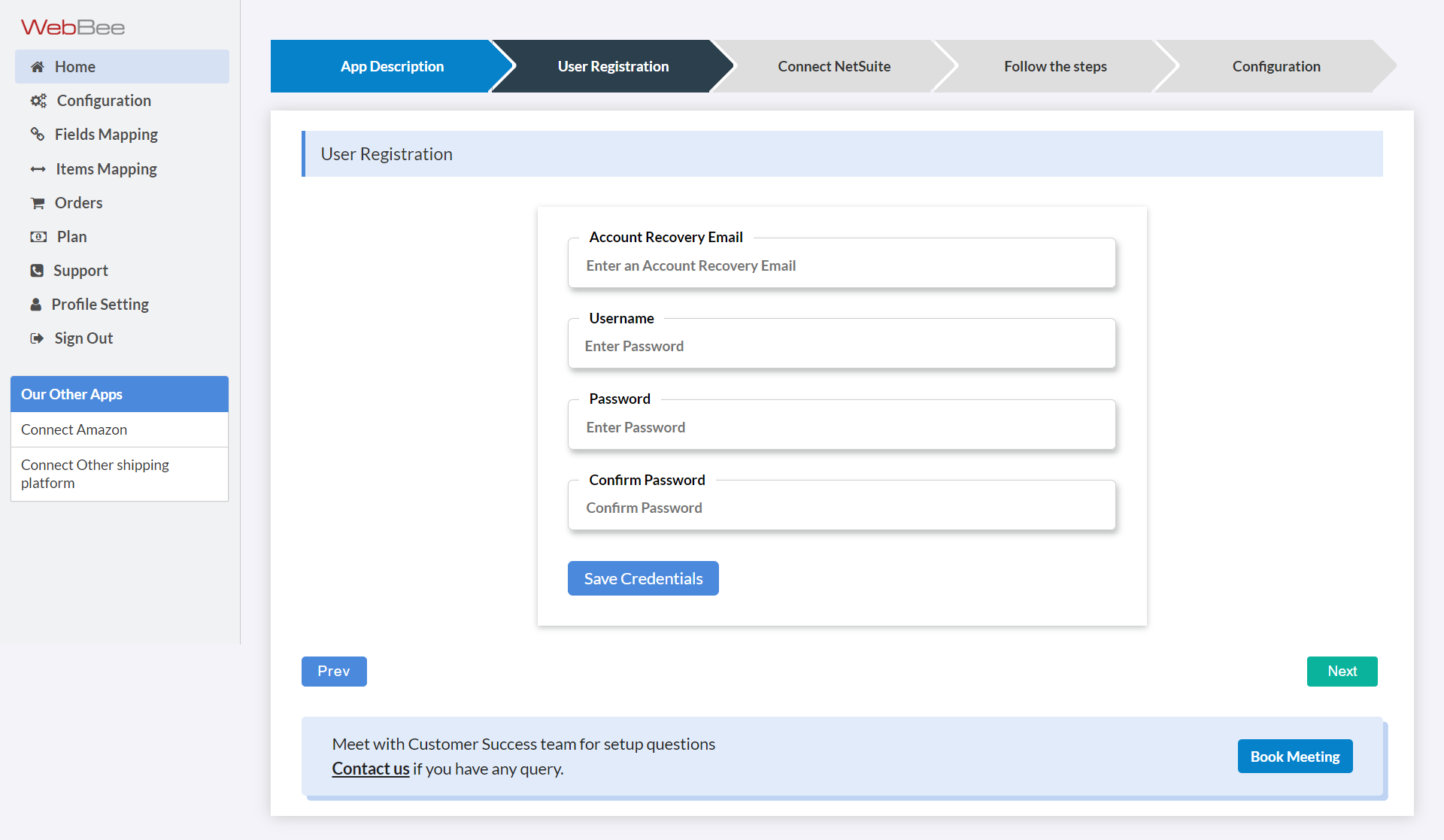Open the Contact us link
The image size is (1444, 840).
(x=370, y=769)
